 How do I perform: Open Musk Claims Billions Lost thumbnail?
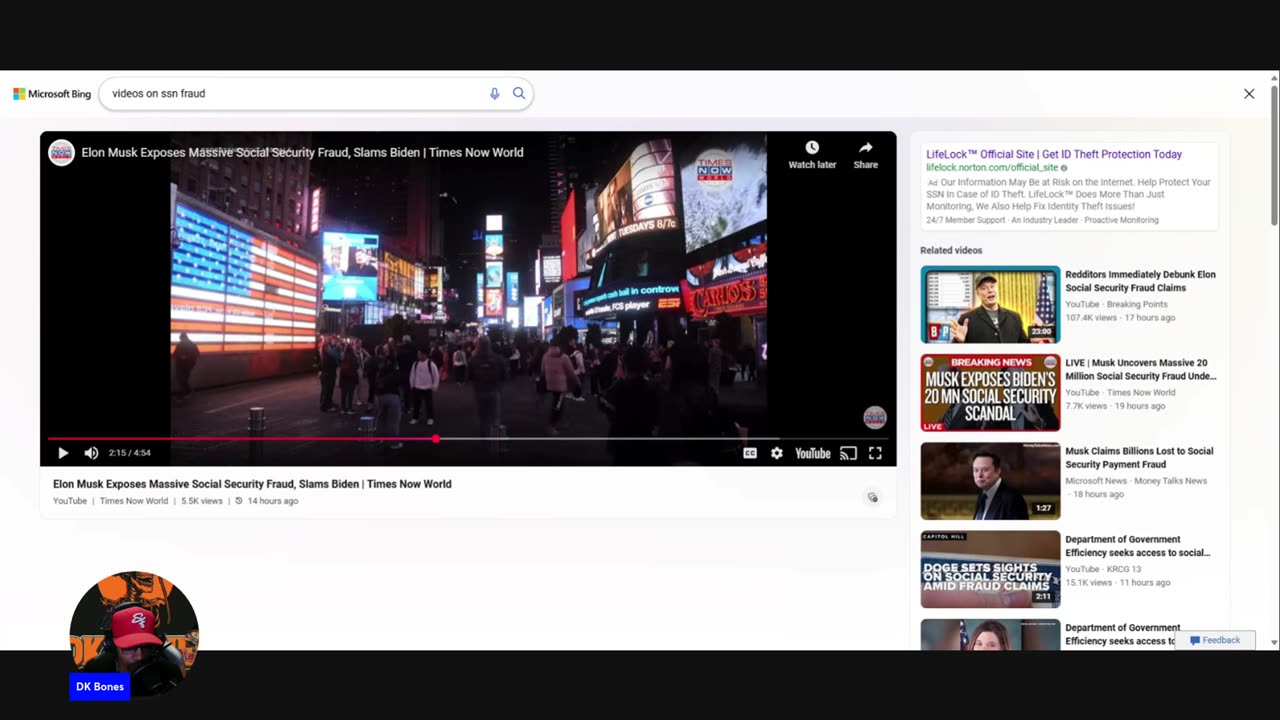point(990,481)
